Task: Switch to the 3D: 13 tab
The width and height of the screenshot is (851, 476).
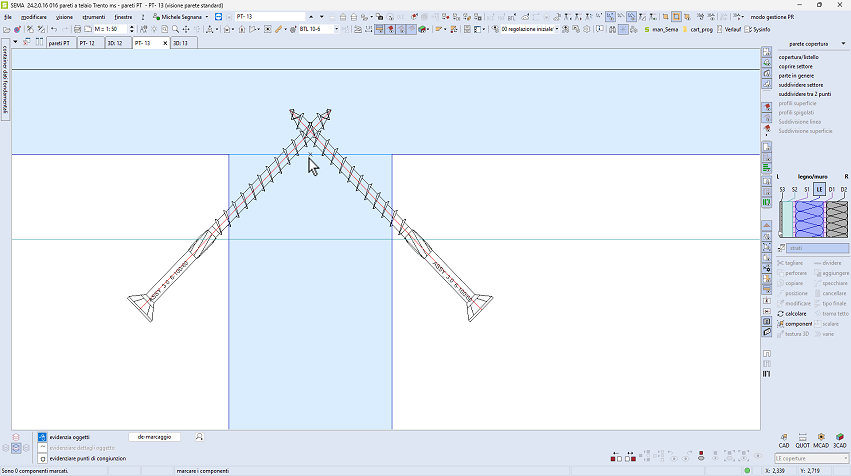Action: [183, 43]
